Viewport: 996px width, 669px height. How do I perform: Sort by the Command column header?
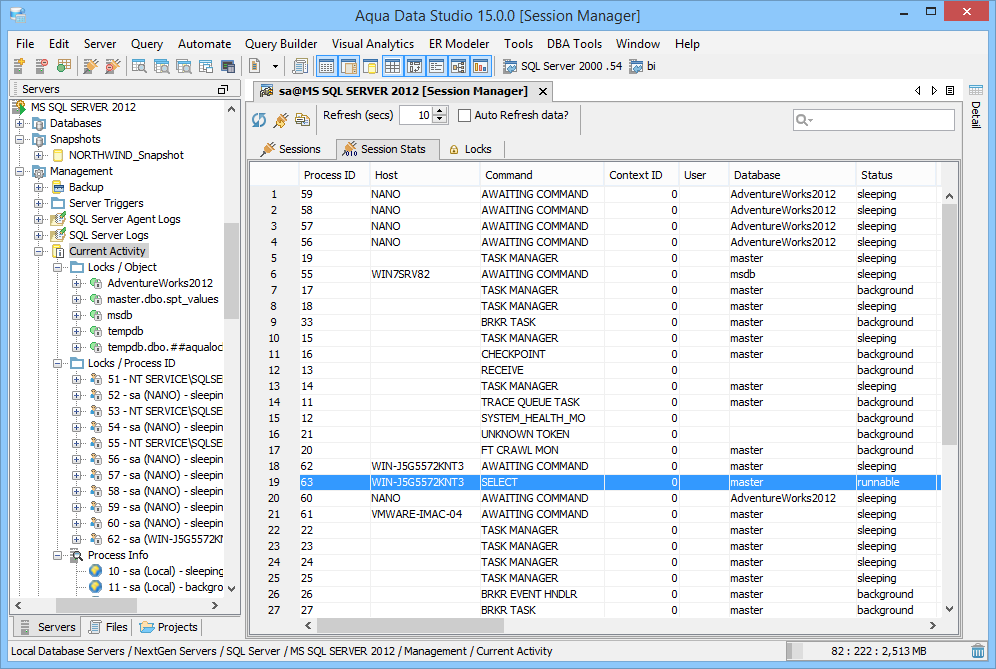click(x=542, y=175)
